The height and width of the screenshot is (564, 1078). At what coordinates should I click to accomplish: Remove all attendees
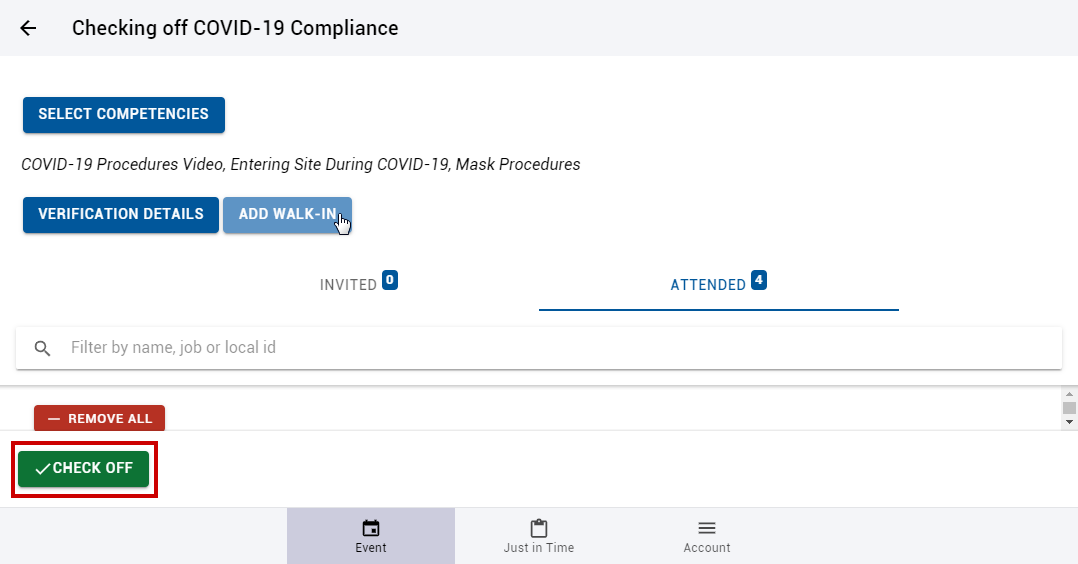point(100,418)
